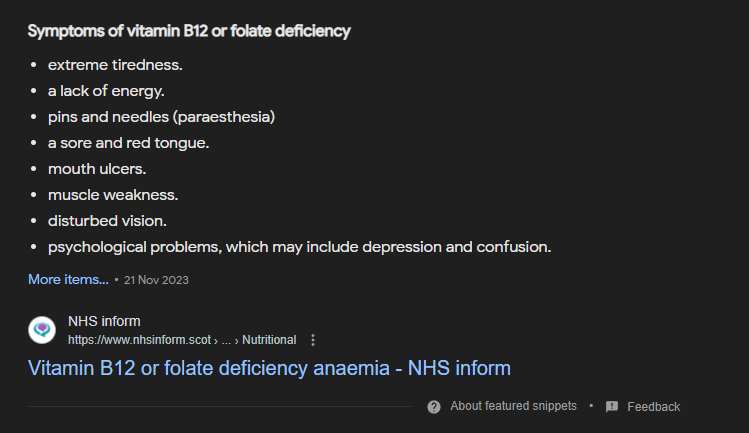Click the Nutritional breadcrumb segment

(x=269, y=340)
